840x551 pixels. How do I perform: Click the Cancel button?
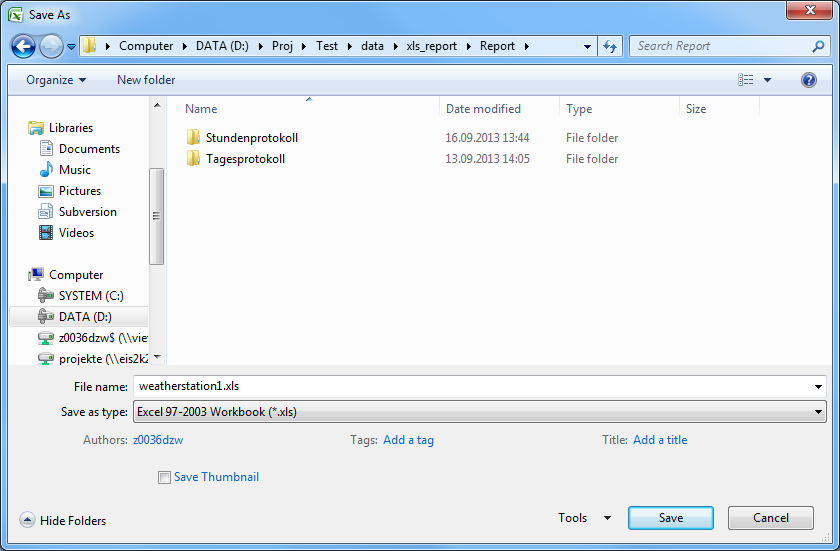(770, 518)
